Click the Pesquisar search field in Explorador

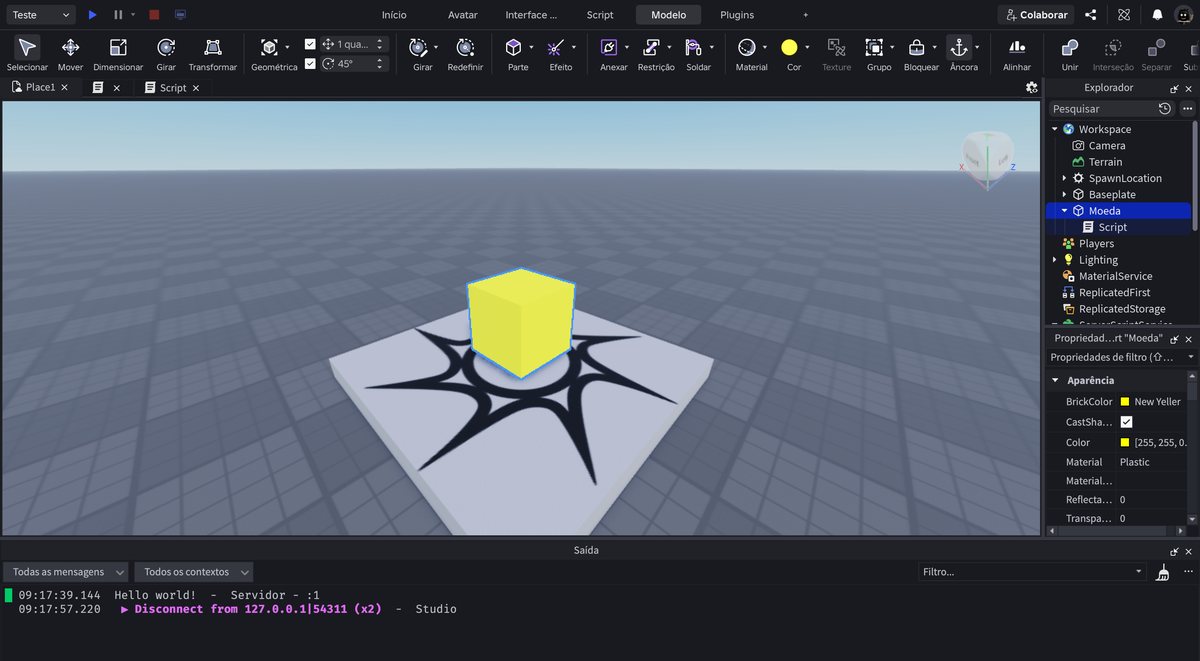(1102, 108)
